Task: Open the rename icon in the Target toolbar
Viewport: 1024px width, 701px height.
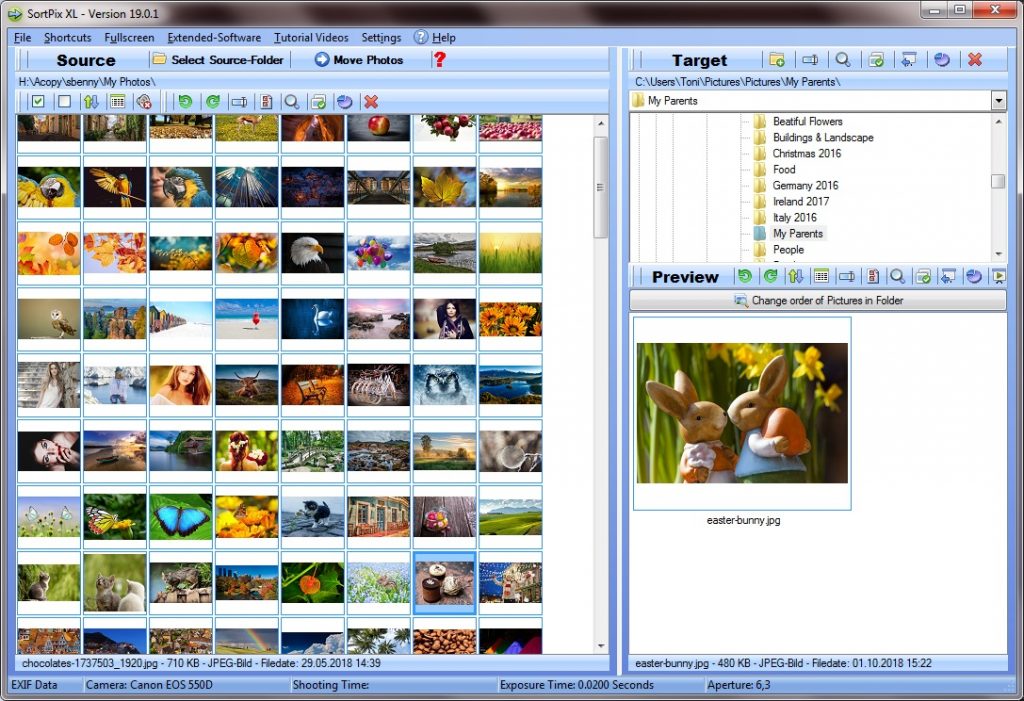Action: pyautogui.click(x=808, y=60)
